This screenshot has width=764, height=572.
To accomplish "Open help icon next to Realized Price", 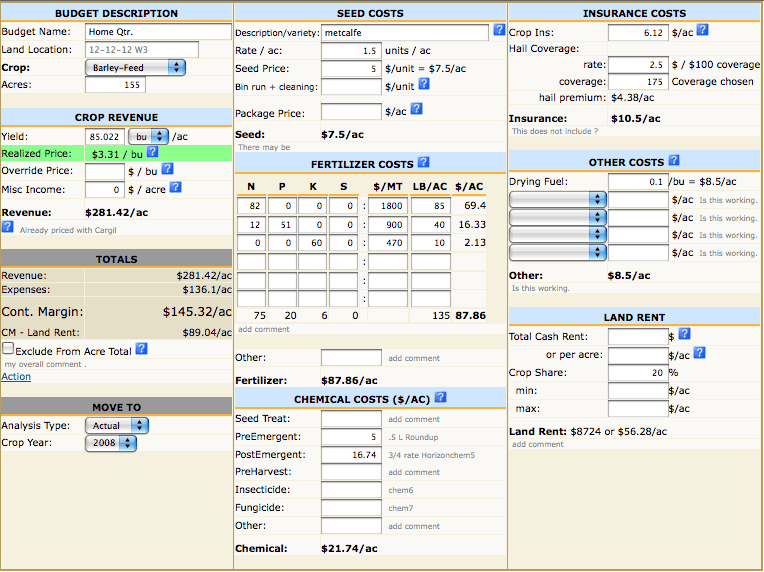I will pos(153,152).
